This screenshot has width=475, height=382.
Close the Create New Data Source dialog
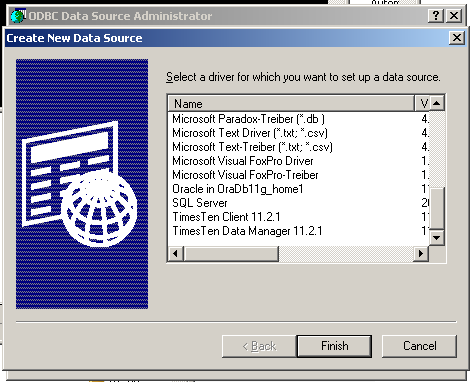tap(457, 38)
